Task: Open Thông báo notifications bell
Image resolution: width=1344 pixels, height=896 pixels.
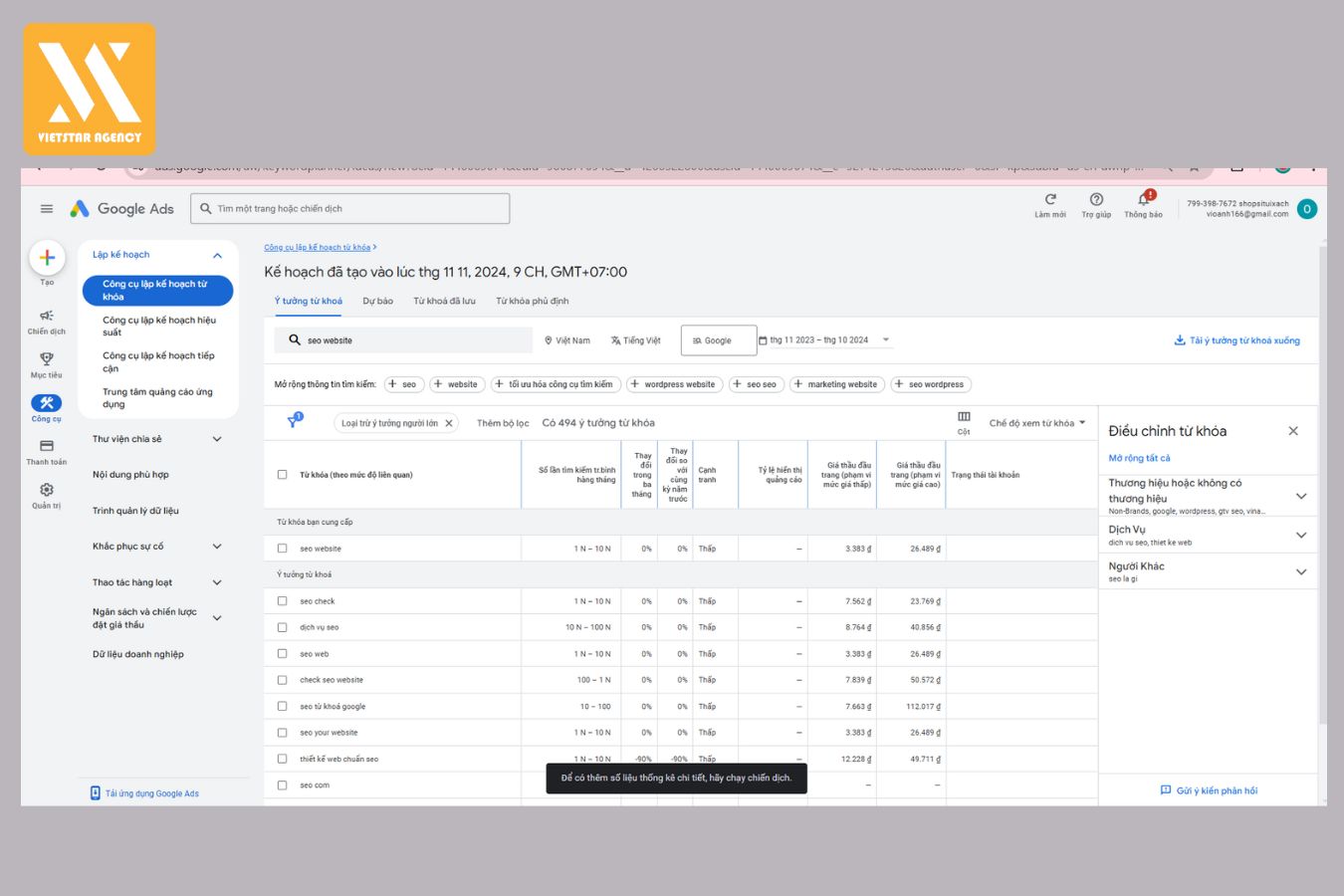Action: (x=1144, y=200)
